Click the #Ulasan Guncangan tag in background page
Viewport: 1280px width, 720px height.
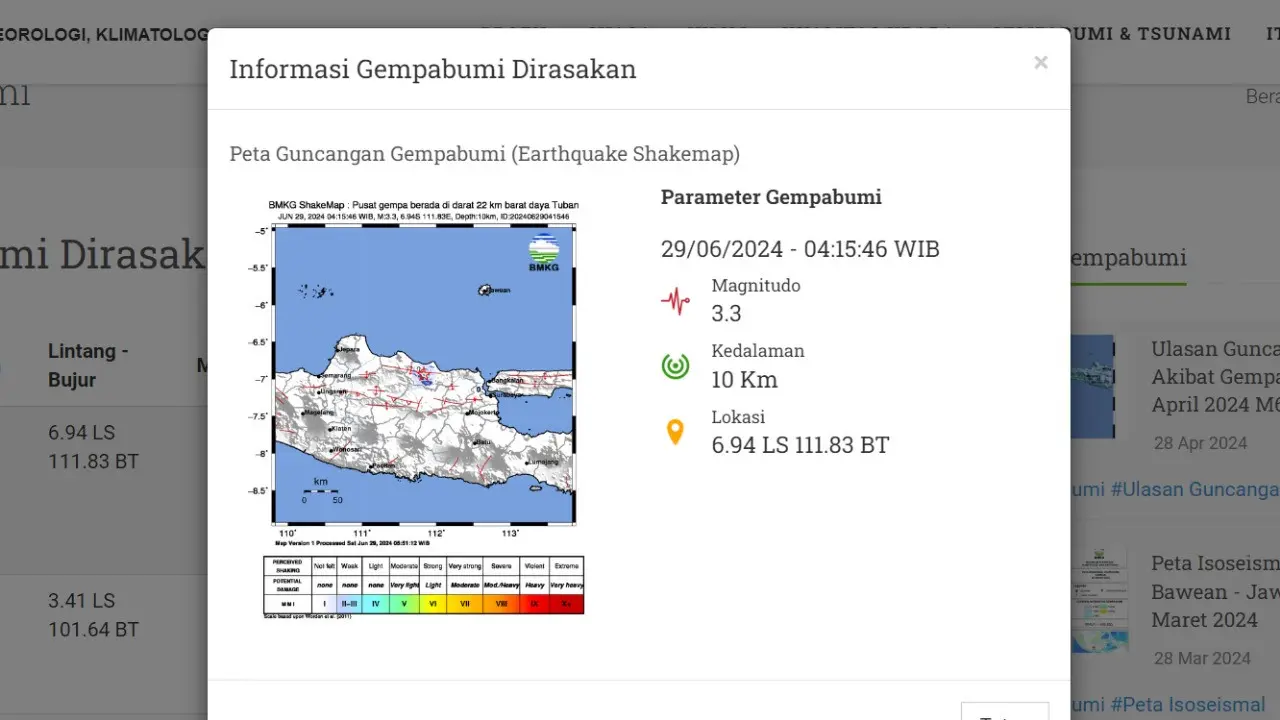coord(1195,489)
